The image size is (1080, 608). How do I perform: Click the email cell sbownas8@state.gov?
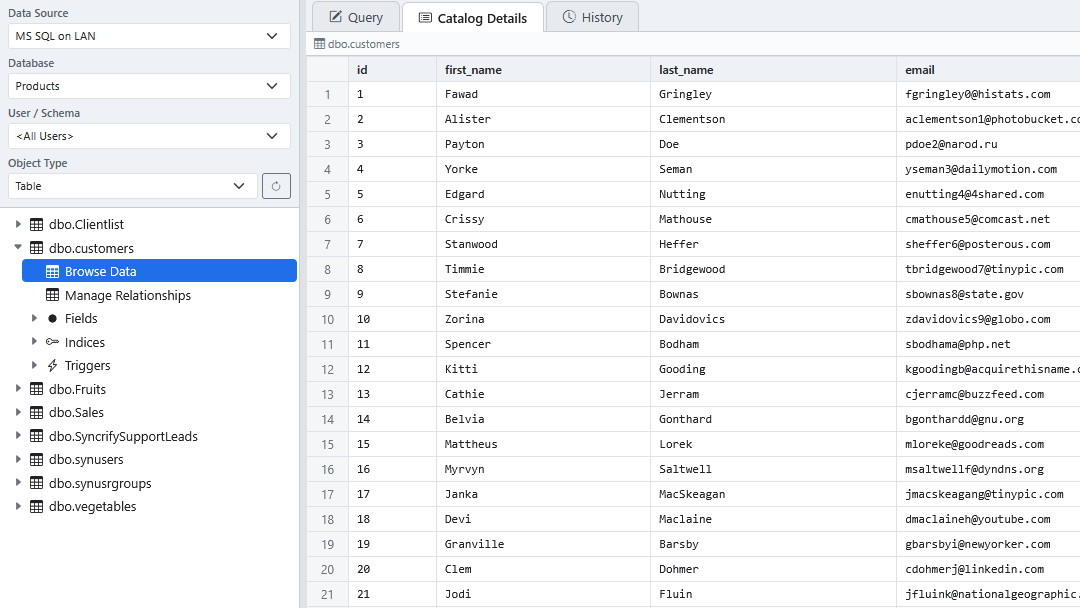pos(988,294)
